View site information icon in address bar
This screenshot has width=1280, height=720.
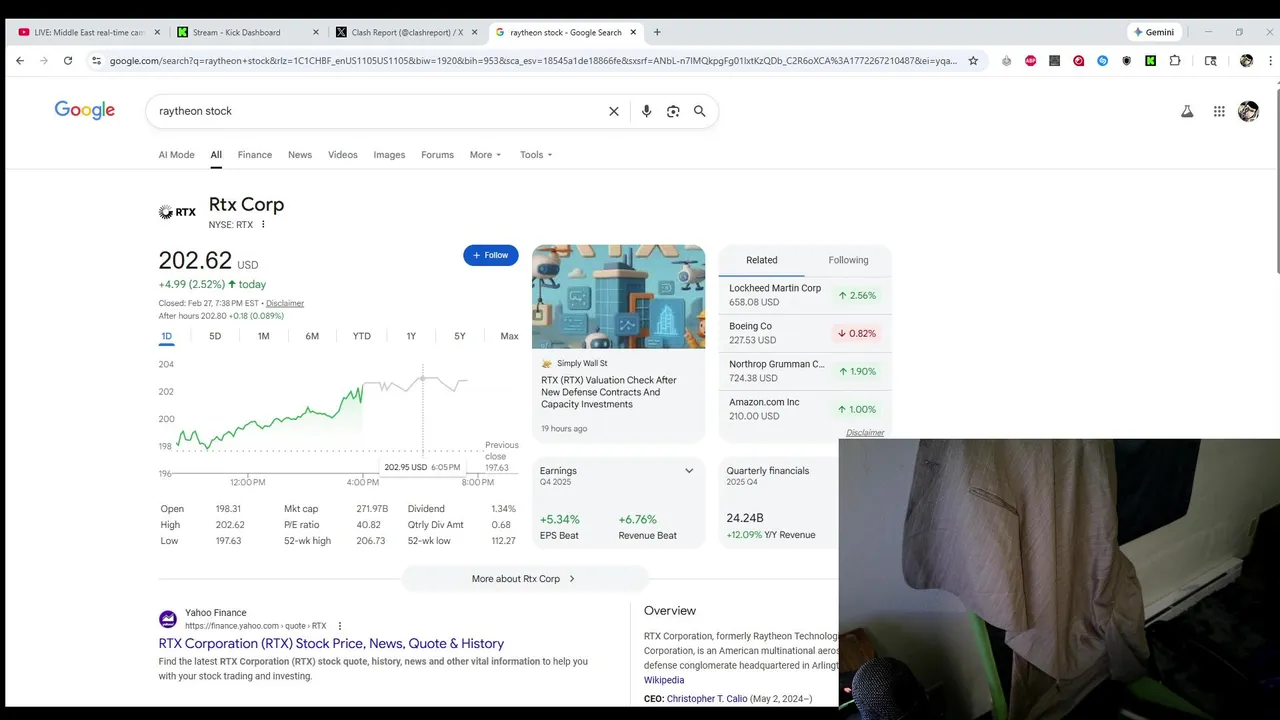[x=96, y=61]
